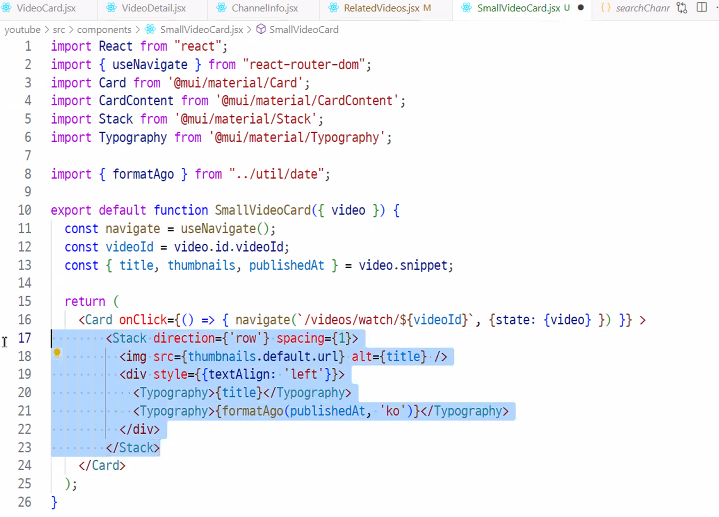
Task: Click the thumbnails variable on line 13
Action: point(201,266)
